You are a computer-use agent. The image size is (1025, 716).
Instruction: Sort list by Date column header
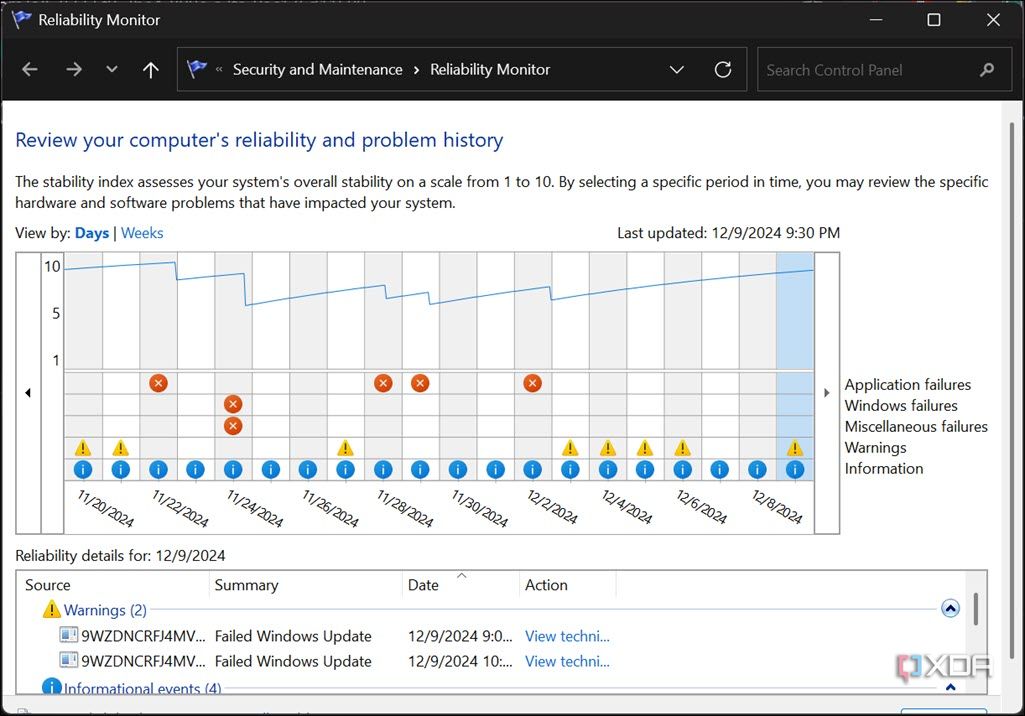point(461,585)
